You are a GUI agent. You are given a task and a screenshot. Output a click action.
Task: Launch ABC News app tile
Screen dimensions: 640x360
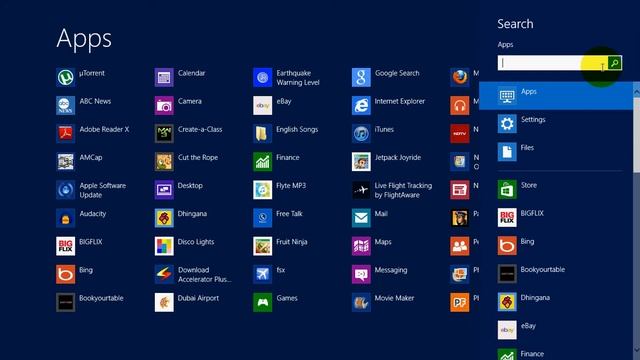65,105
